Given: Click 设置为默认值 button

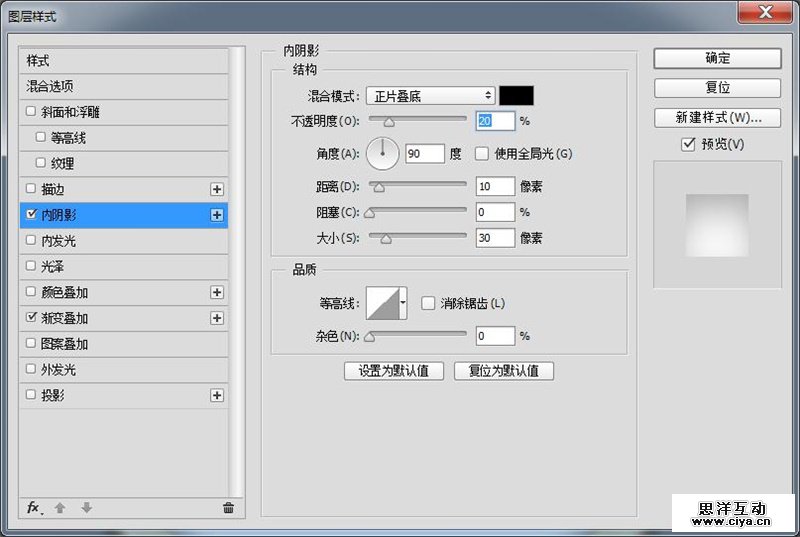Looking at the screenshot, I should tap(394, 371).
